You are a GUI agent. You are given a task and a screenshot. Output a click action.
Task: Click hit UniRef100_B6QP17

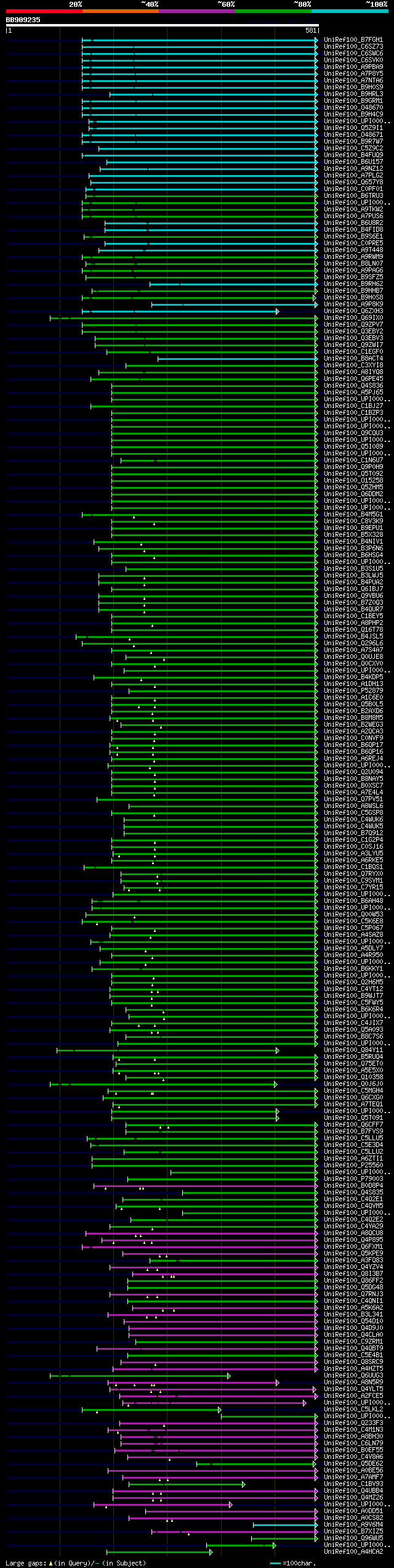pyautogui.click(x=353, y=745)
